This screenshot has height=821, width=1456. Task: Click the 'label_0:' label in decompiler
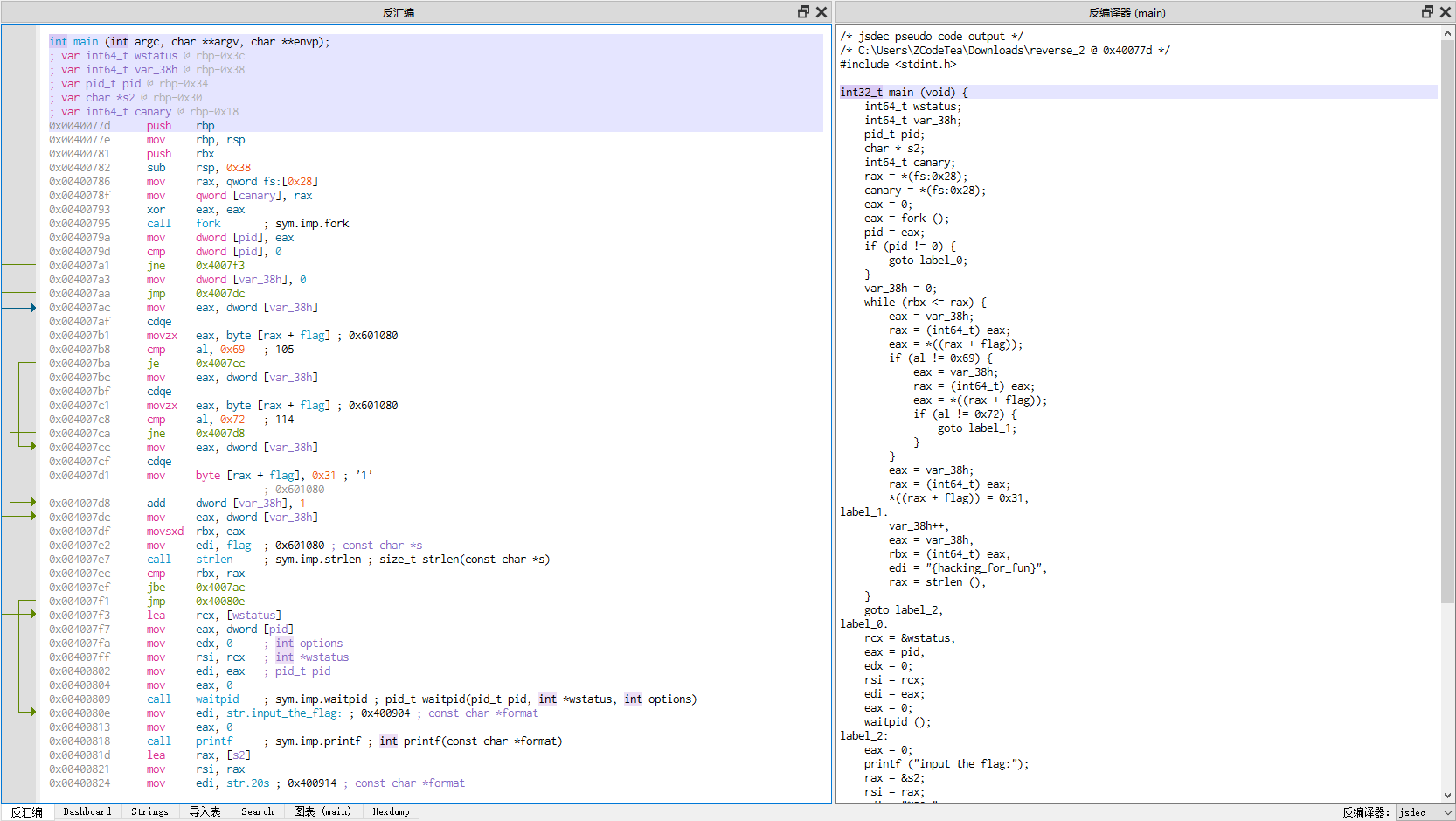click(x=864, y=624)
